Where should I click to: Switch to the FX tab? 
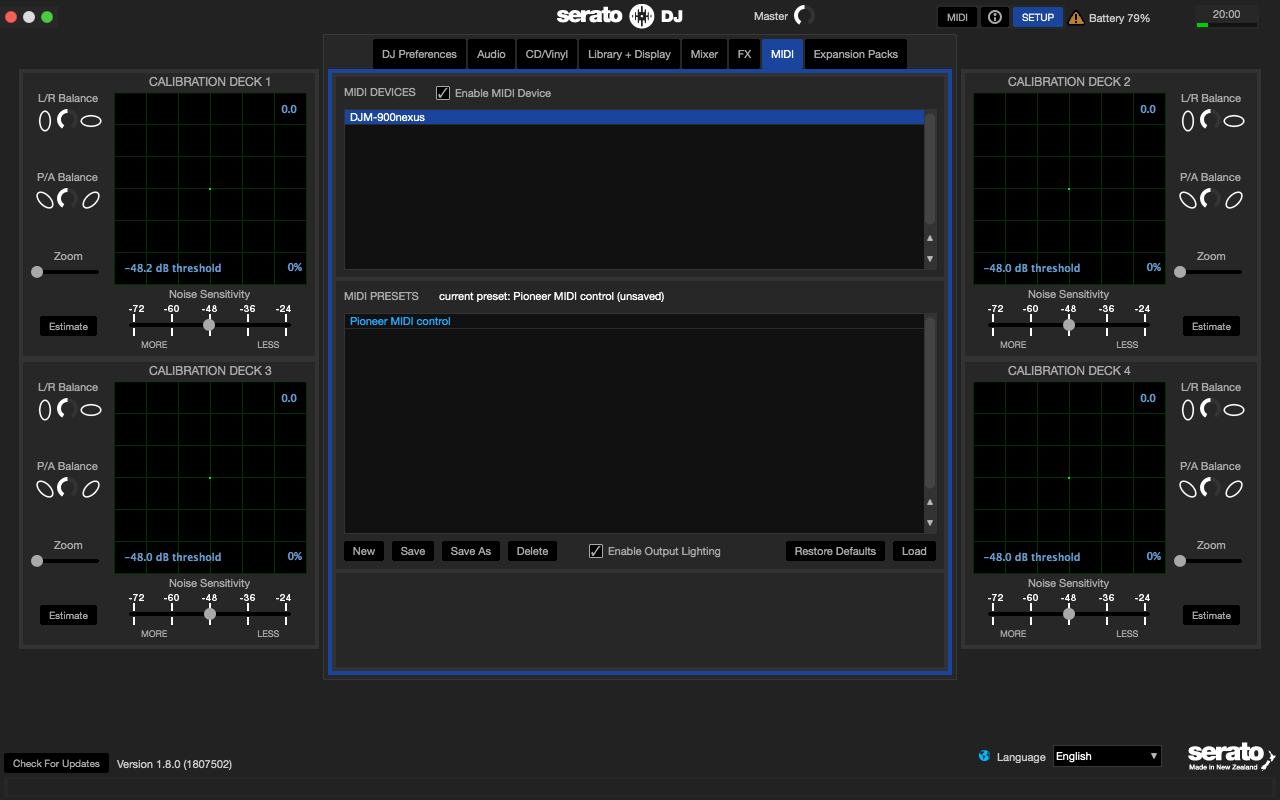click(744, 54)
